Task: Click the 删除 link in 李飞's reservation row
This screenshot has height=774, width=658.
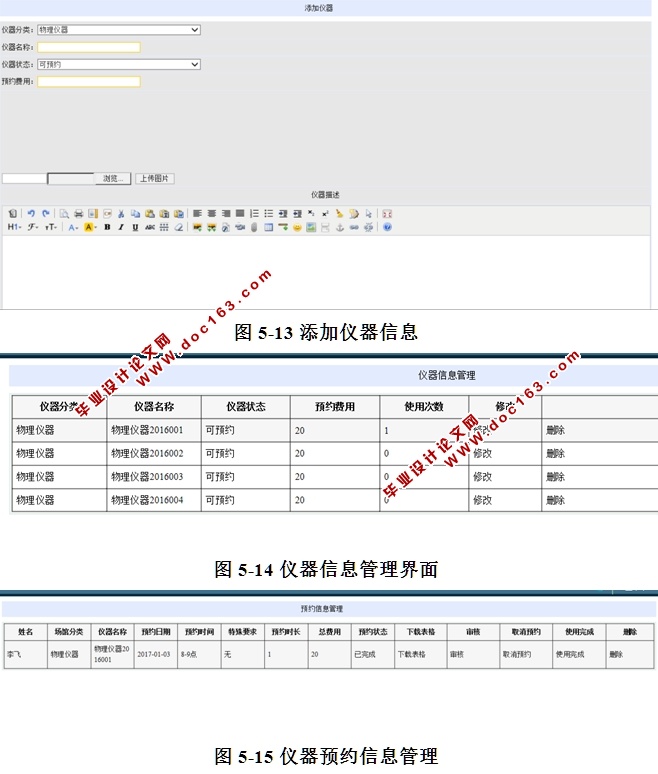Action: click(616, 654)
